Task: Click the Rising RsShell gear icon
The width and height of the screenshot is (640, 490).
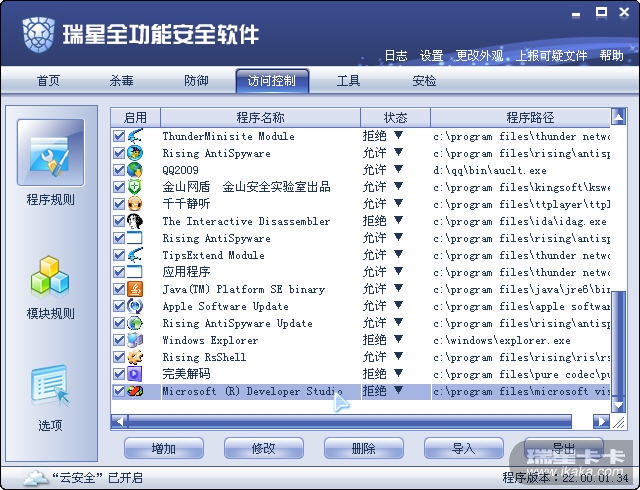Action: coord(135,356)
